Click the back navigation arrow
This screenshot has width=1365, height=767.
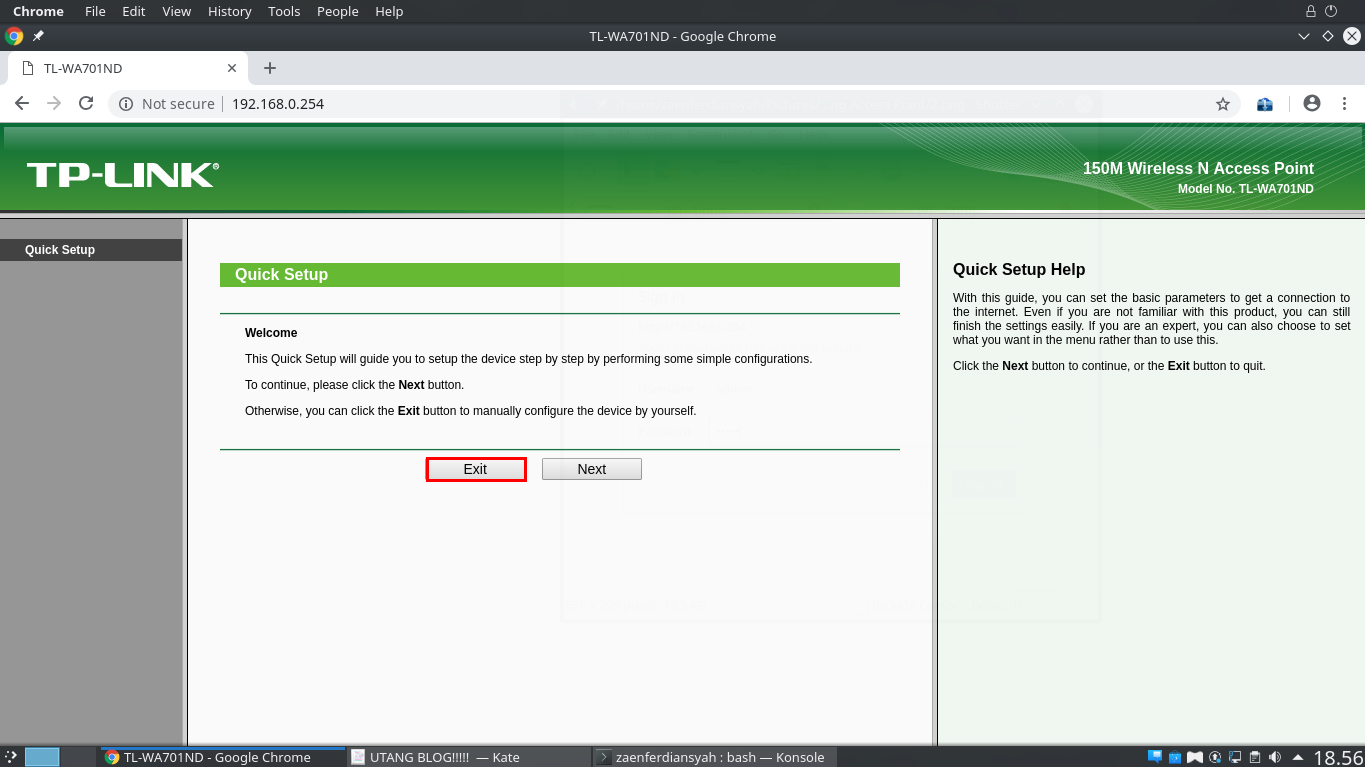pyautogui.click(x=22, y=103)
